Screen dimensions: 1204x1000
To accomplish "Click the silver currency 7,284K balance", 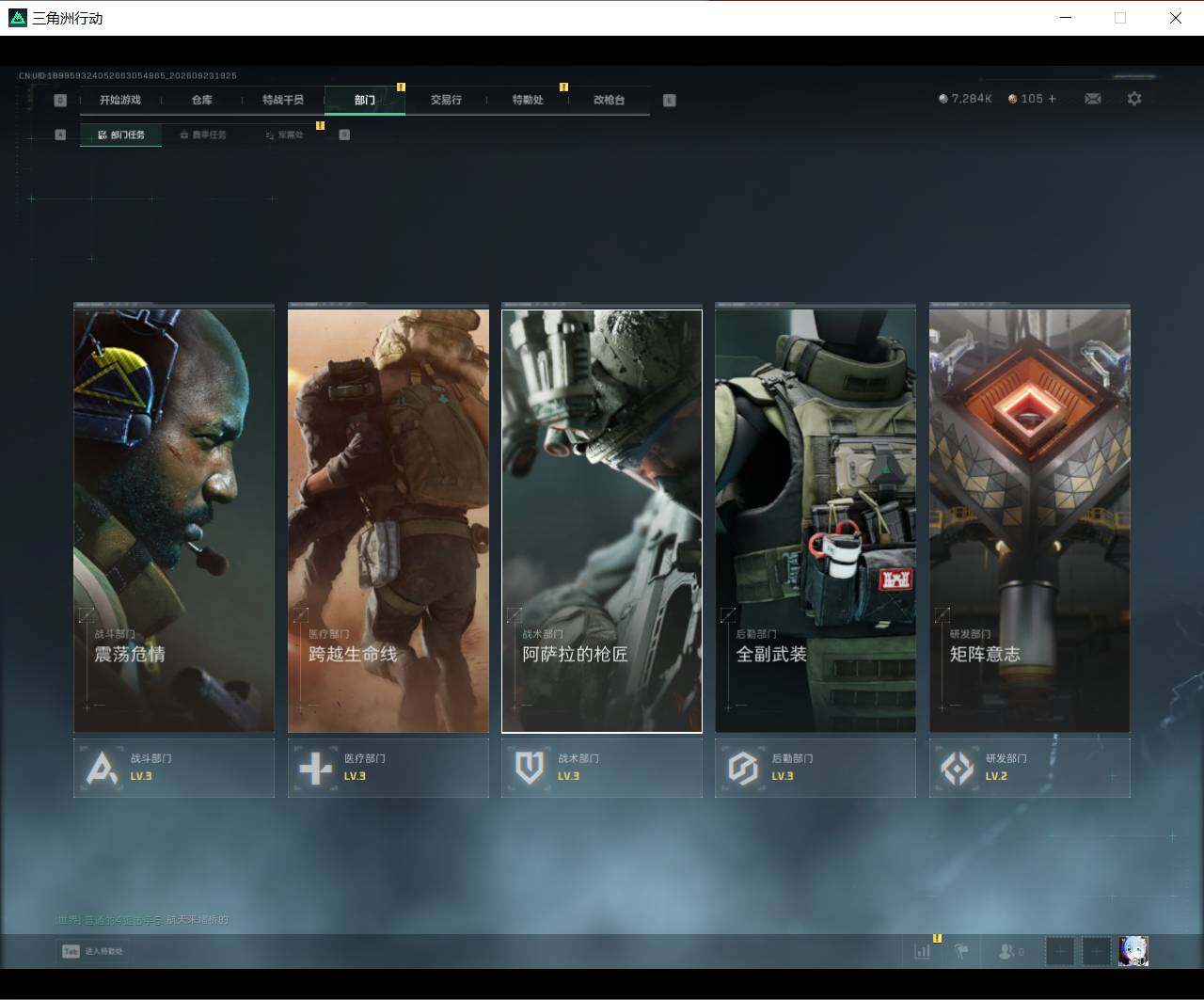I will [x=965, y=99].
